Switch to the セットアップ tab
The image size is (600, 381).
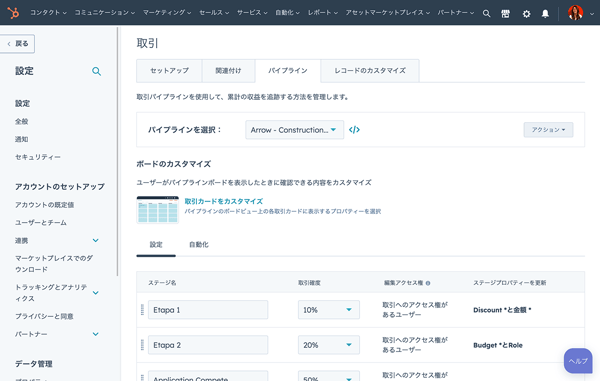point(169,71)
